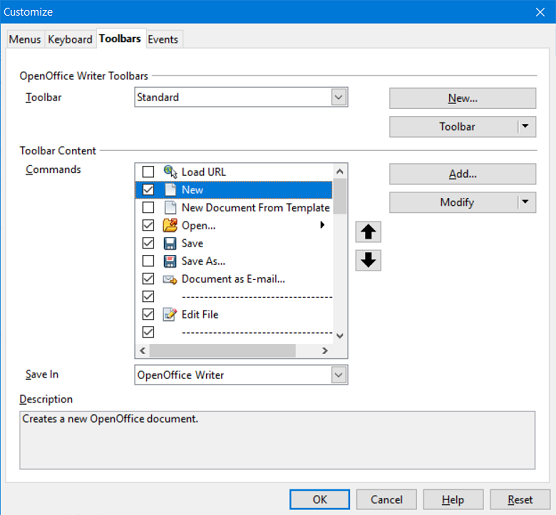Click the Load URL globe icon
The image size is (556, 515).
(x=170, y=172)
